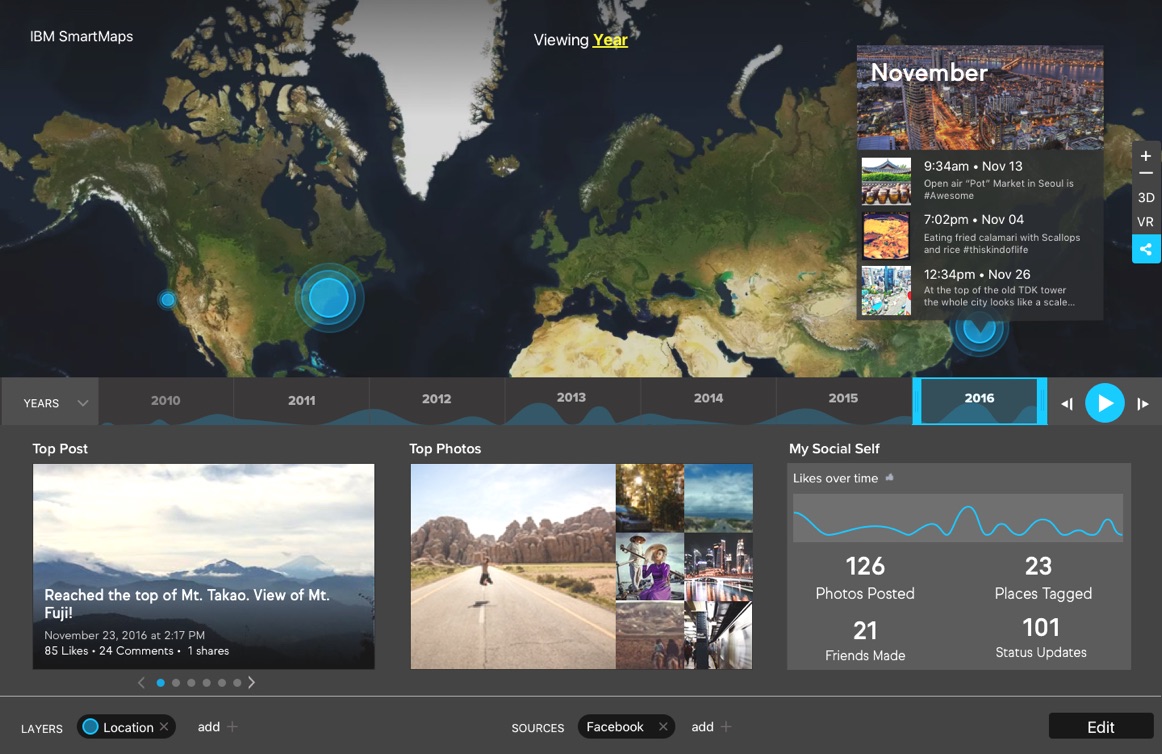Remove the Location layer chip

(x=164, y=727)
